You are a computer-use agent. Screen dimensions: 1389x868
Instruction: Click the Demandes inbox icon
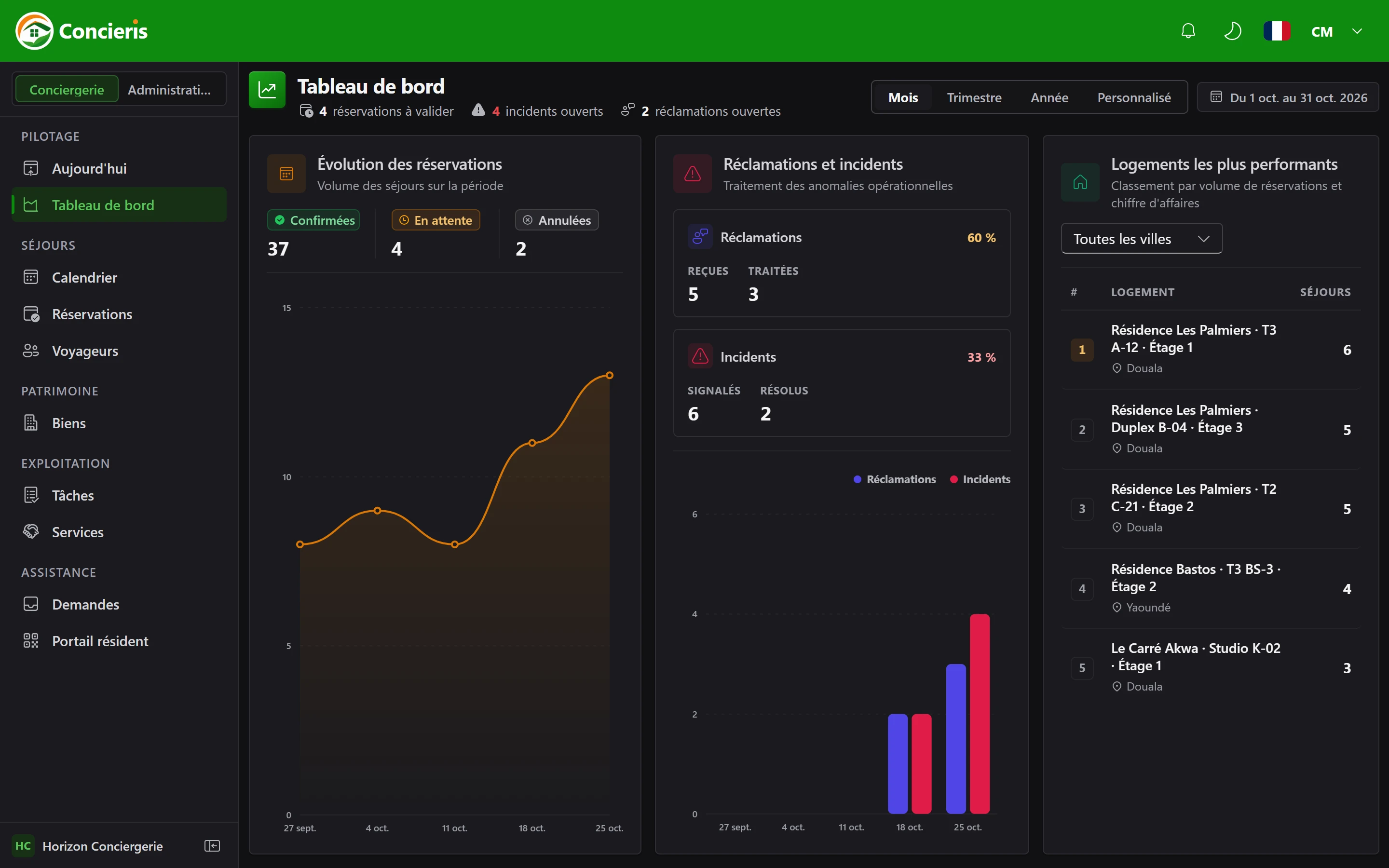[31, 605]
